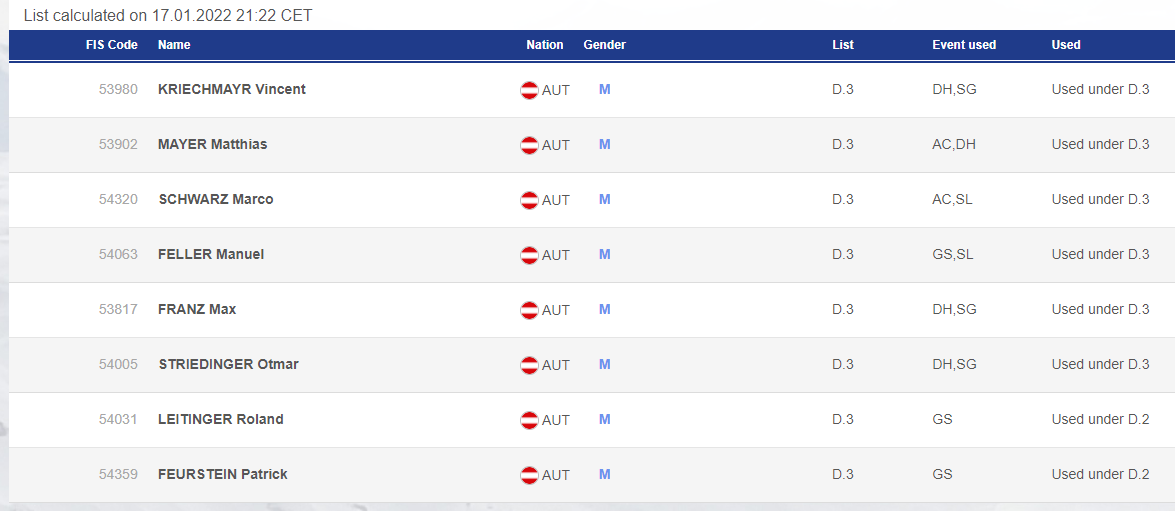Viewport: 1175px width, 511px height.
Task: Click Austrian flag icon in Kriechmayr row
Action: coord(529,90)
